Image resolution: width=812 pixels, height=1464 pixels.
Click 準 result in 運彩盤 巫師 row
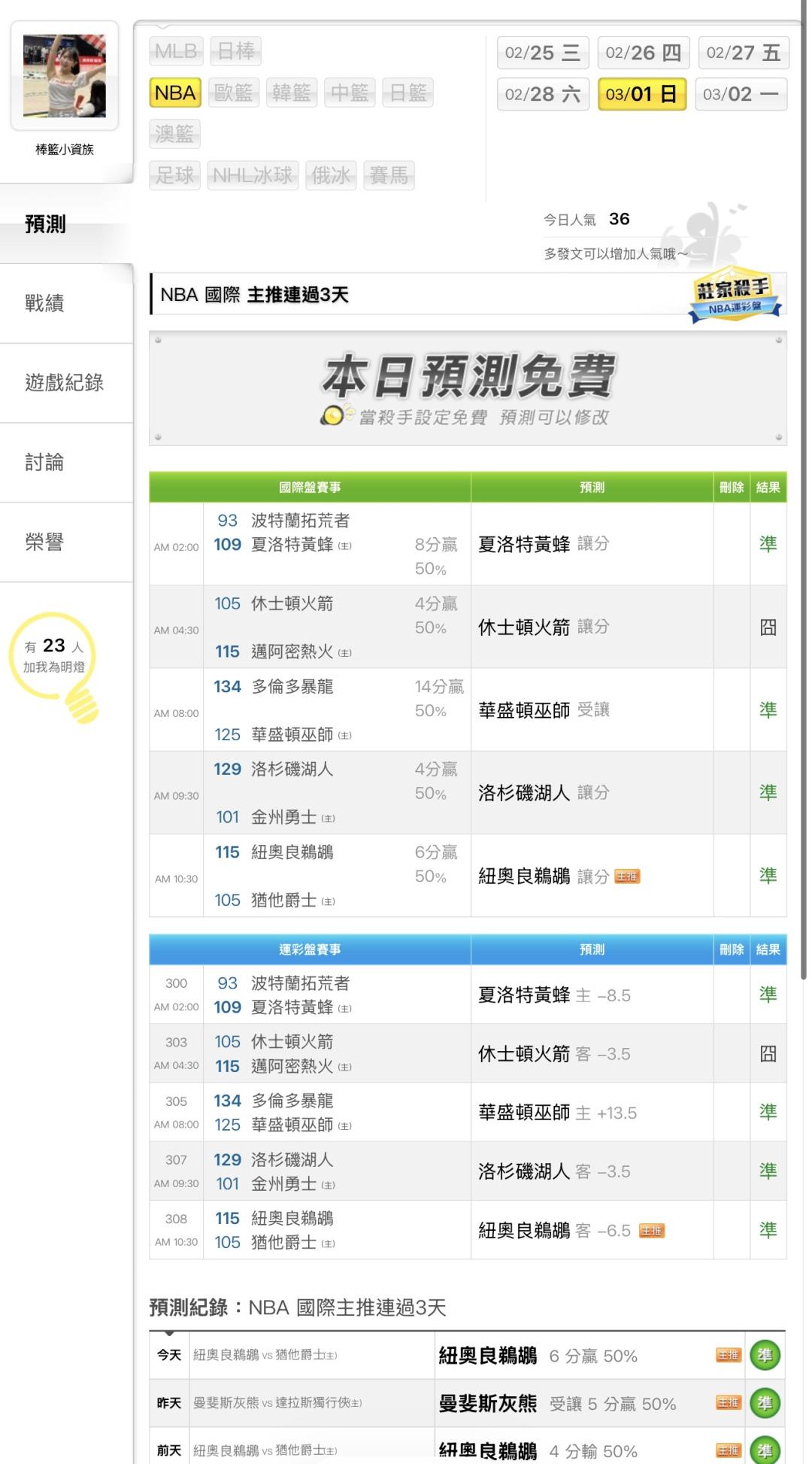click(x=768, y=1112)
